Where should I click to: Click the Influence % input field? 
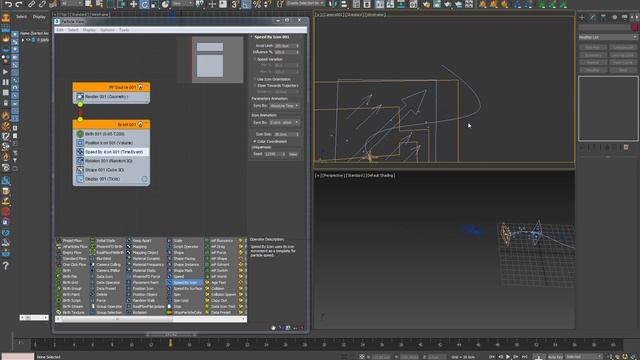coord(287,52)
